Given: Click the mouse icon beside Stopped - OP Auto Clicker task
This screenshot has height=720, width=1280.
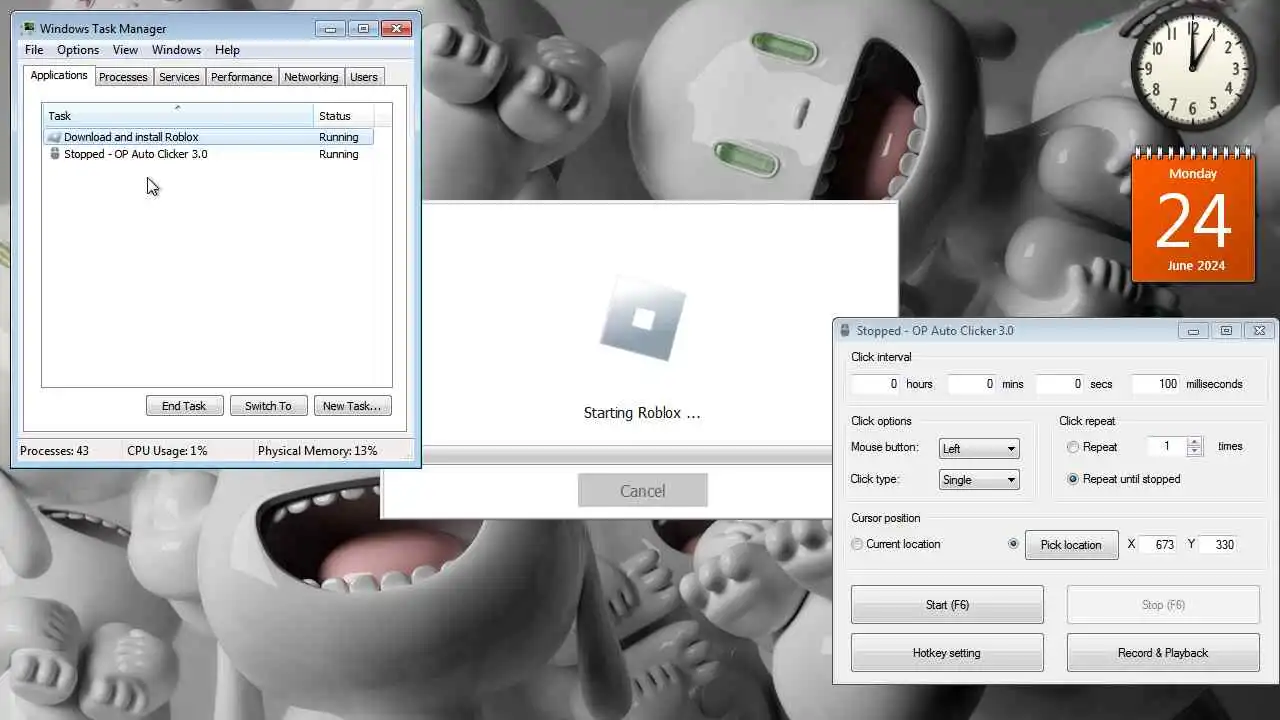Looking at the screenshot, I should pos(55,154).
